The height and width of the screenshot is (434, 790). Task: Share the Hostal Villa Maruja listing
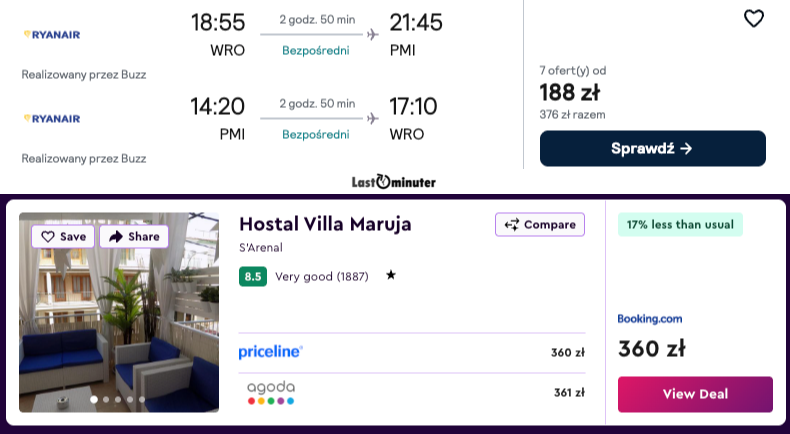(x=134, y=237)
